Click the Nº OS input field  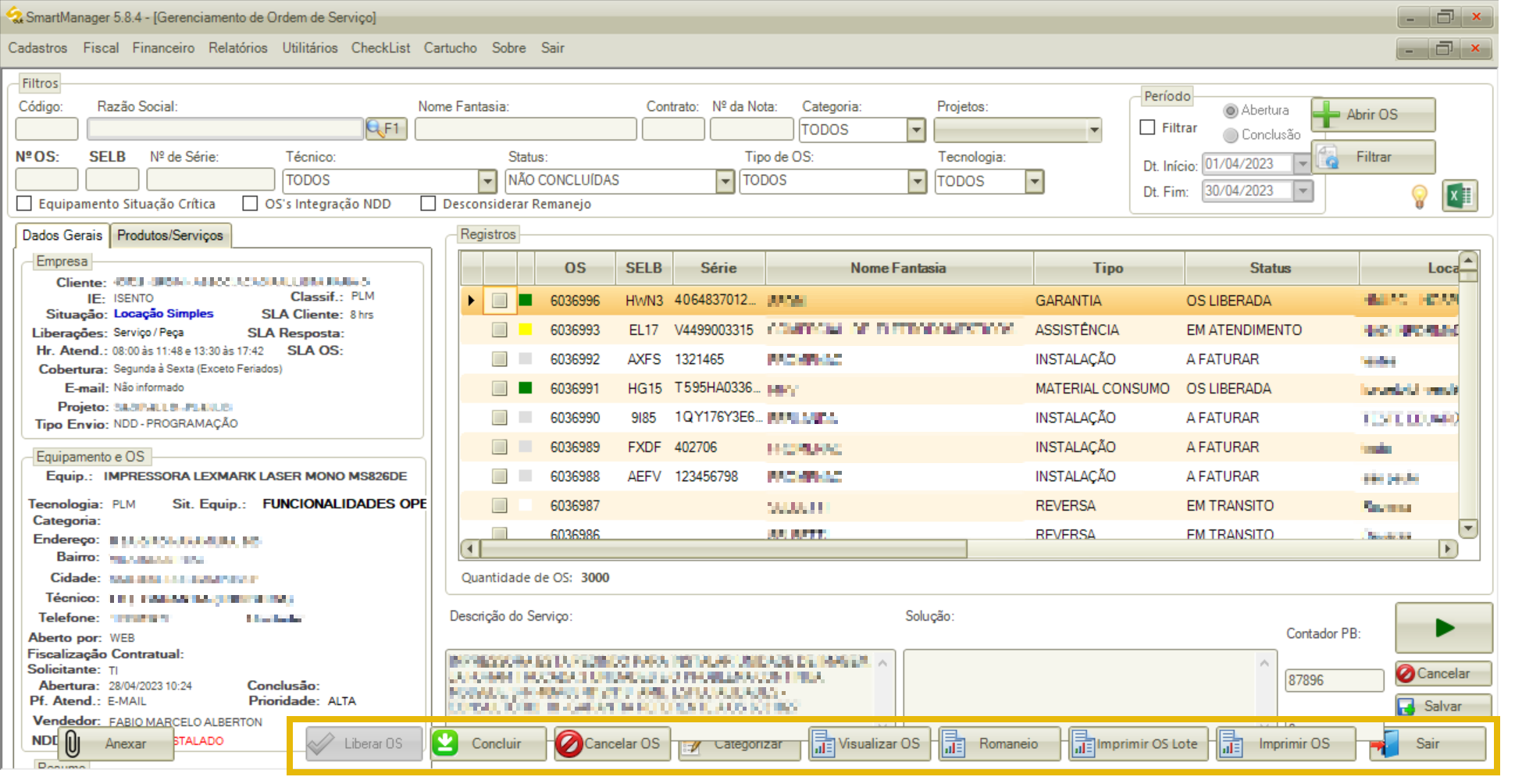coord(47,180)
